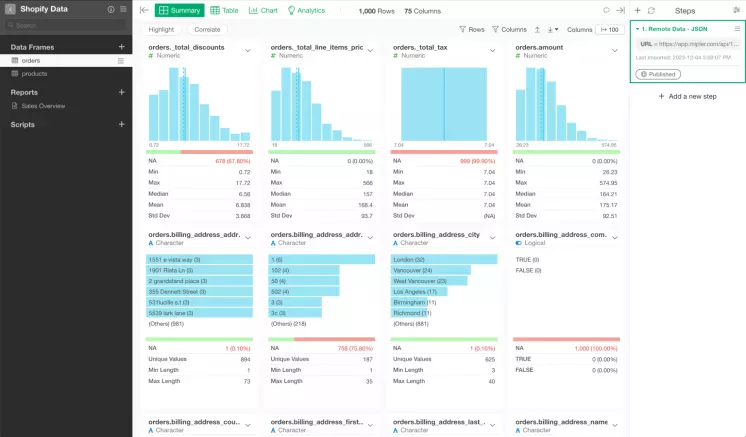The height and width of the screenshot is (437, 746).
Task: Select the West Vancouver (23) bar
Action: click(x=429, y=281)
